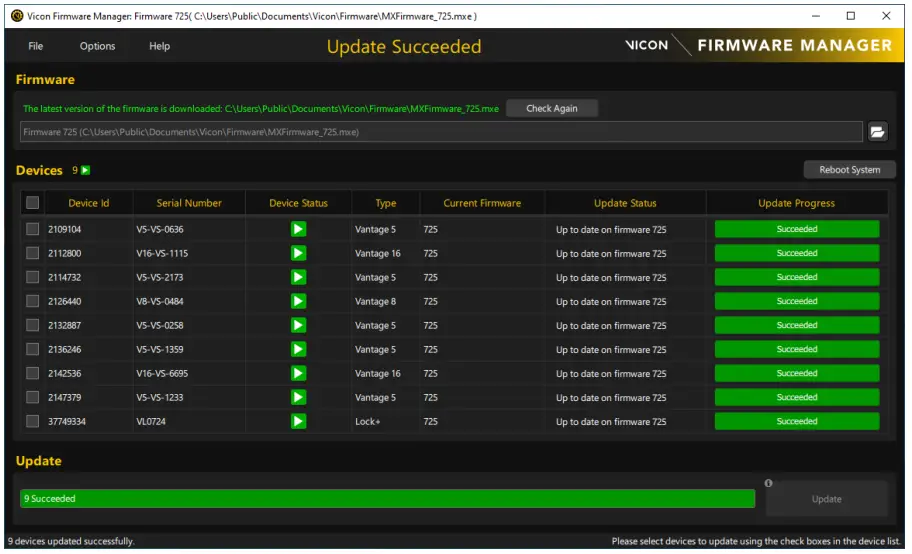Close the Firmware Manager window

(x=886, y=16)
